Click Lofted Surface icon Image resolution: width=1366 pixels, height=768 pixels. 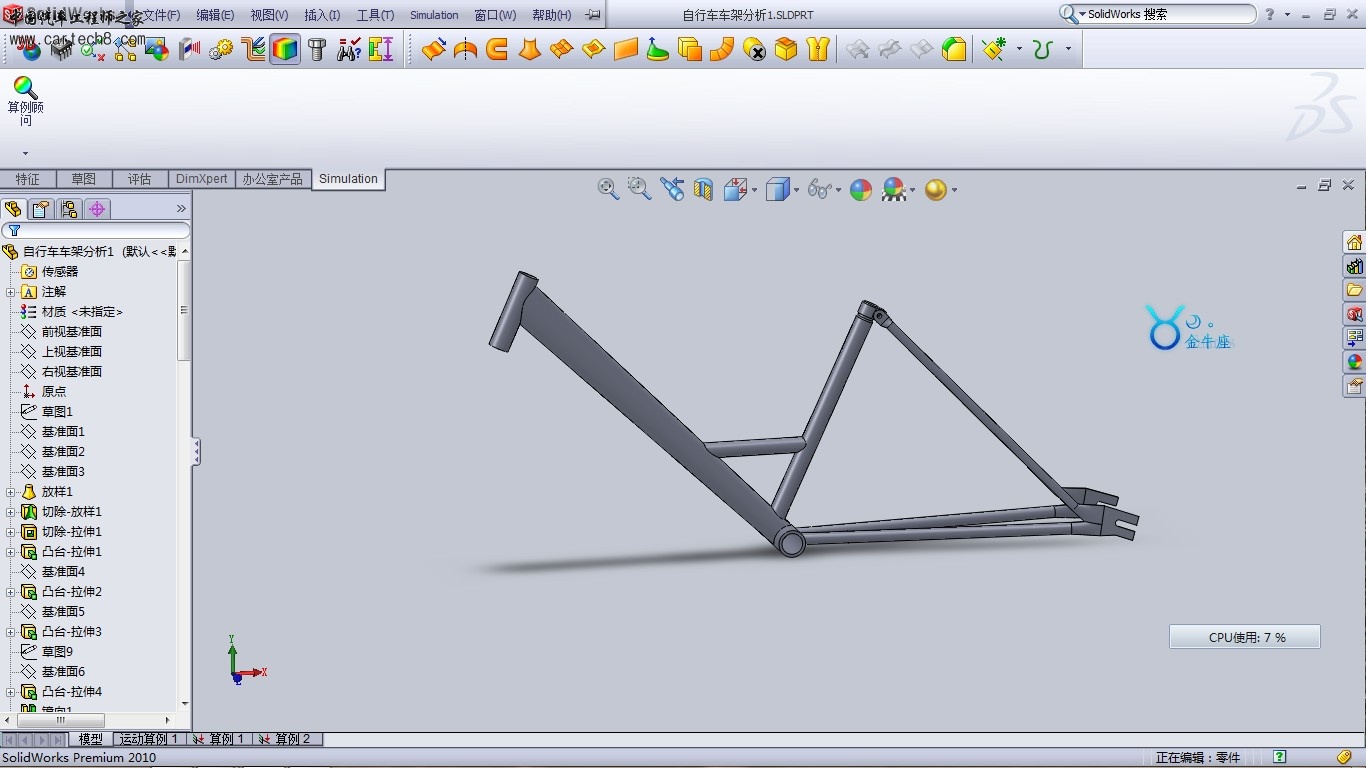point(529,49)
